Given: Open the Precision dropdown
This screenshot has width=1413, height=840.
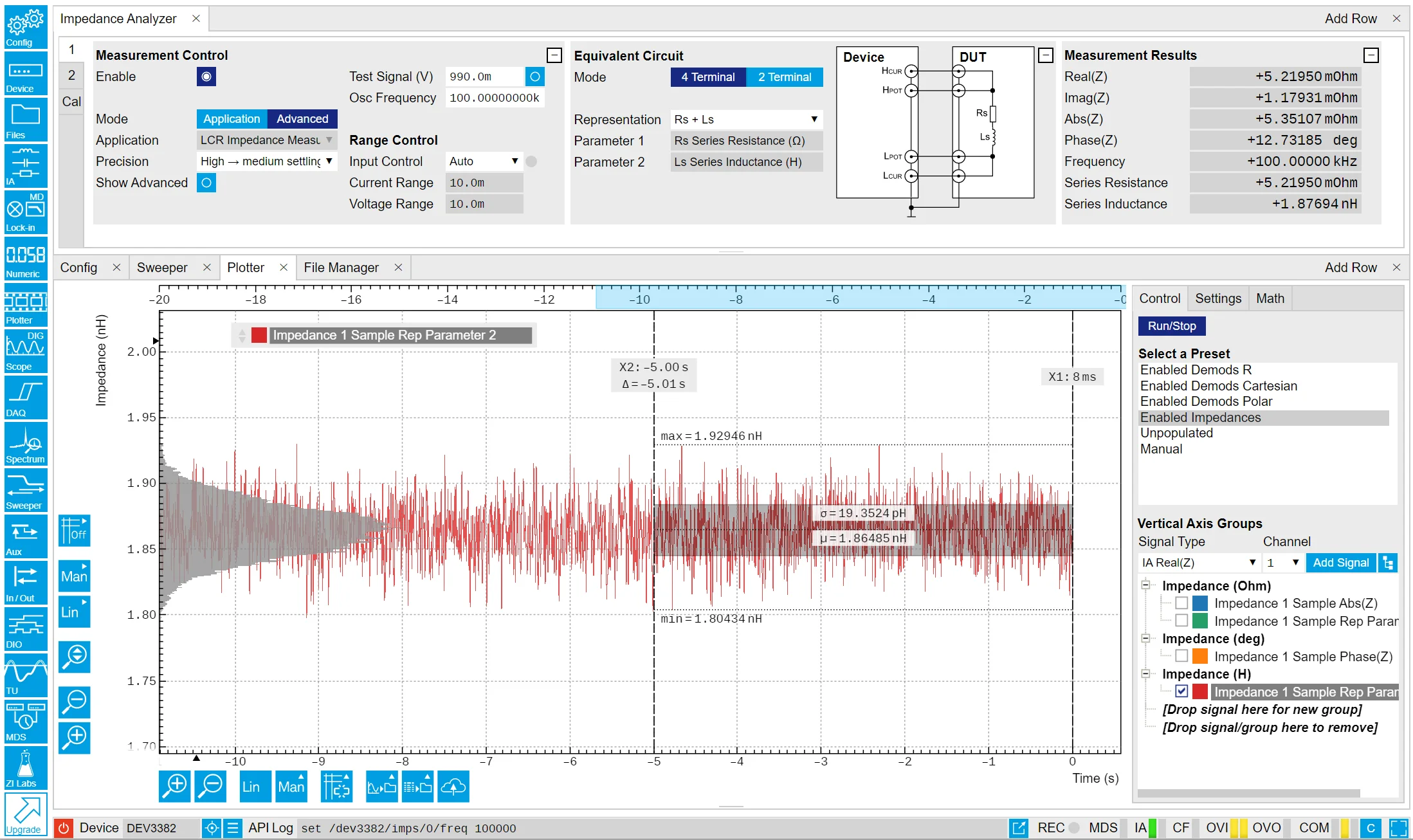Looking at the screenshot, I should (266, 161).
